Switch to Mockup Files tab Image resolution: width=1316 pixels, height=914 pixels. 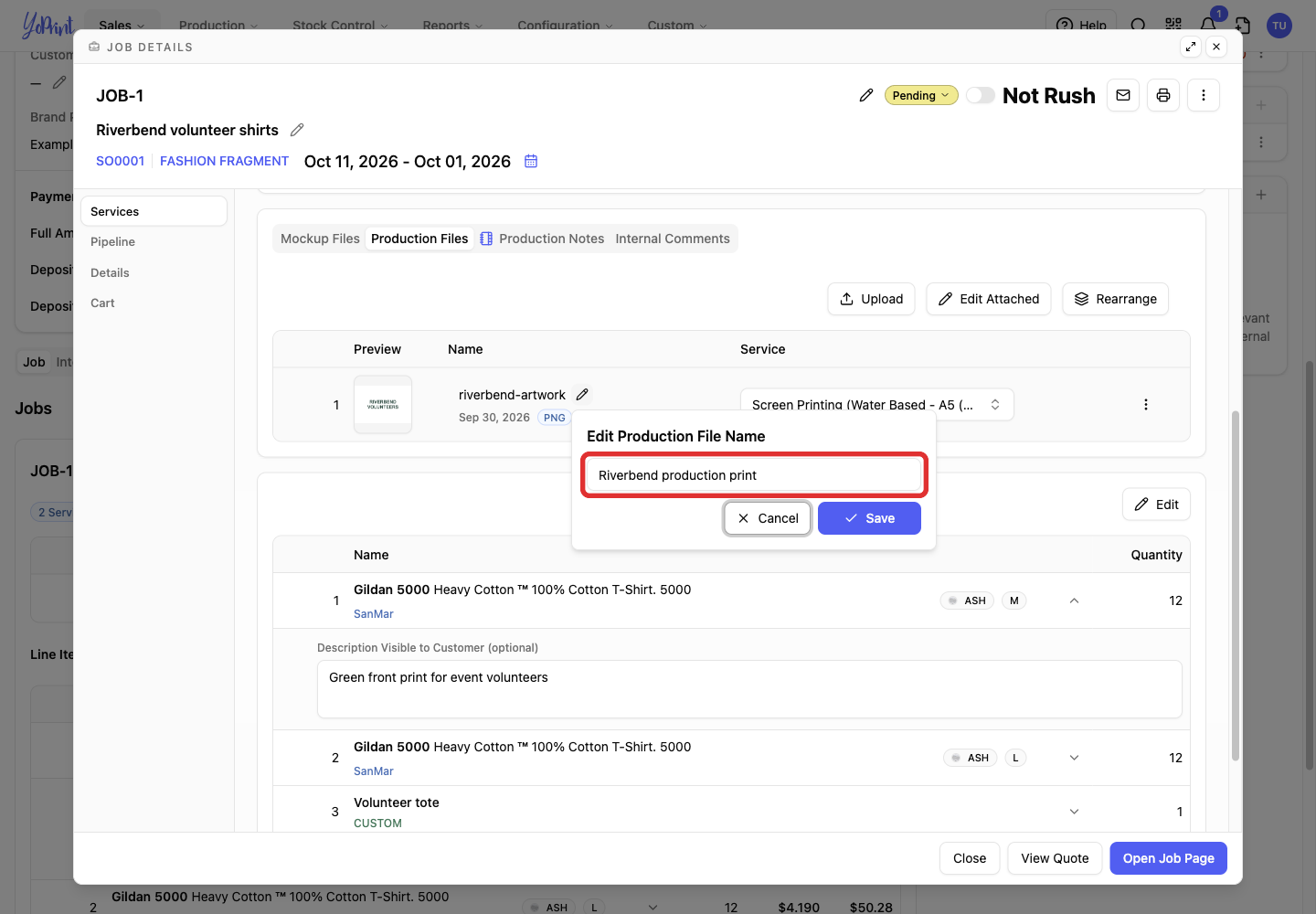(320, 239)
